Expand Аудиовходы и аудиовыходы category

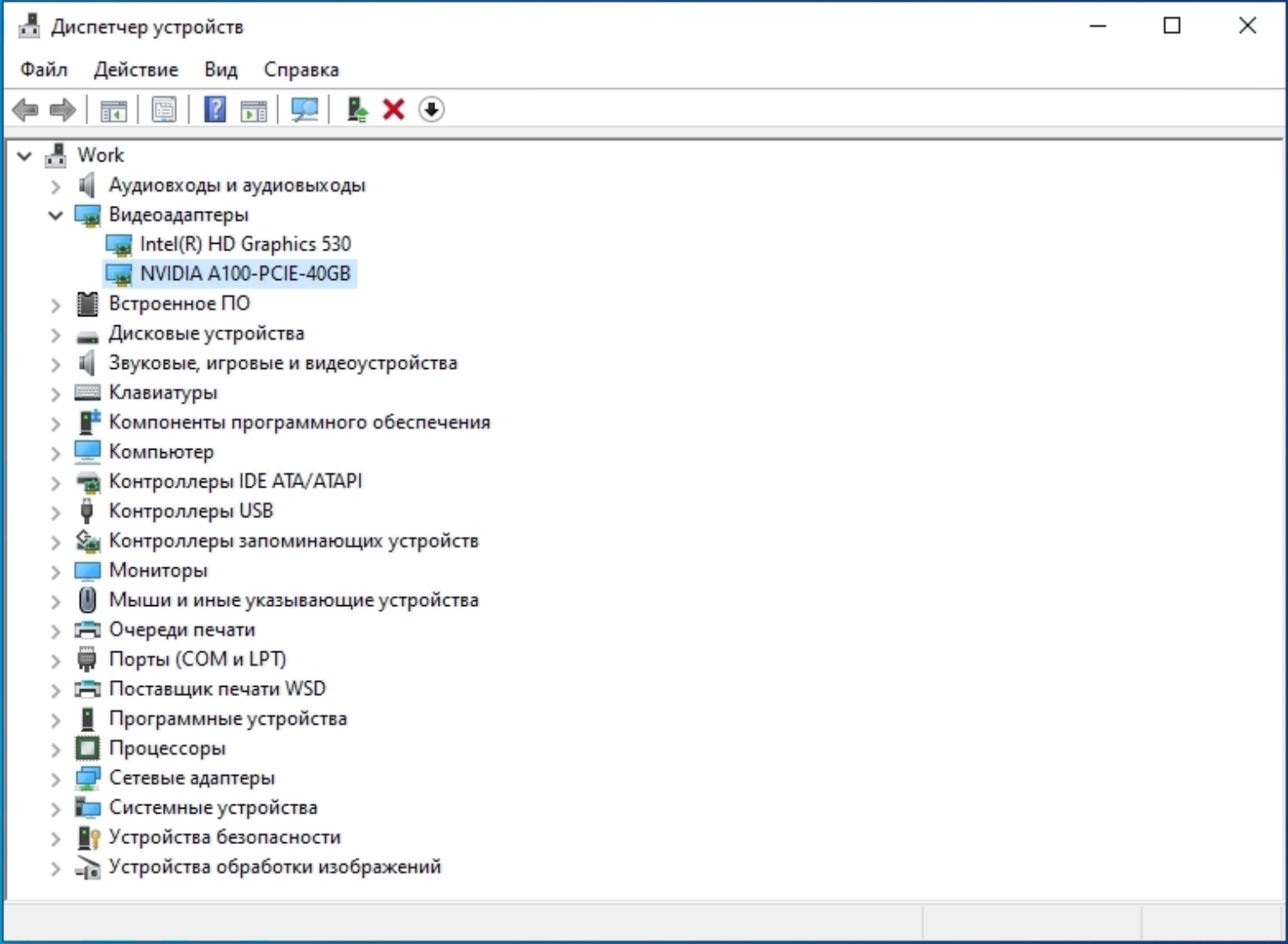coord(55,186)
